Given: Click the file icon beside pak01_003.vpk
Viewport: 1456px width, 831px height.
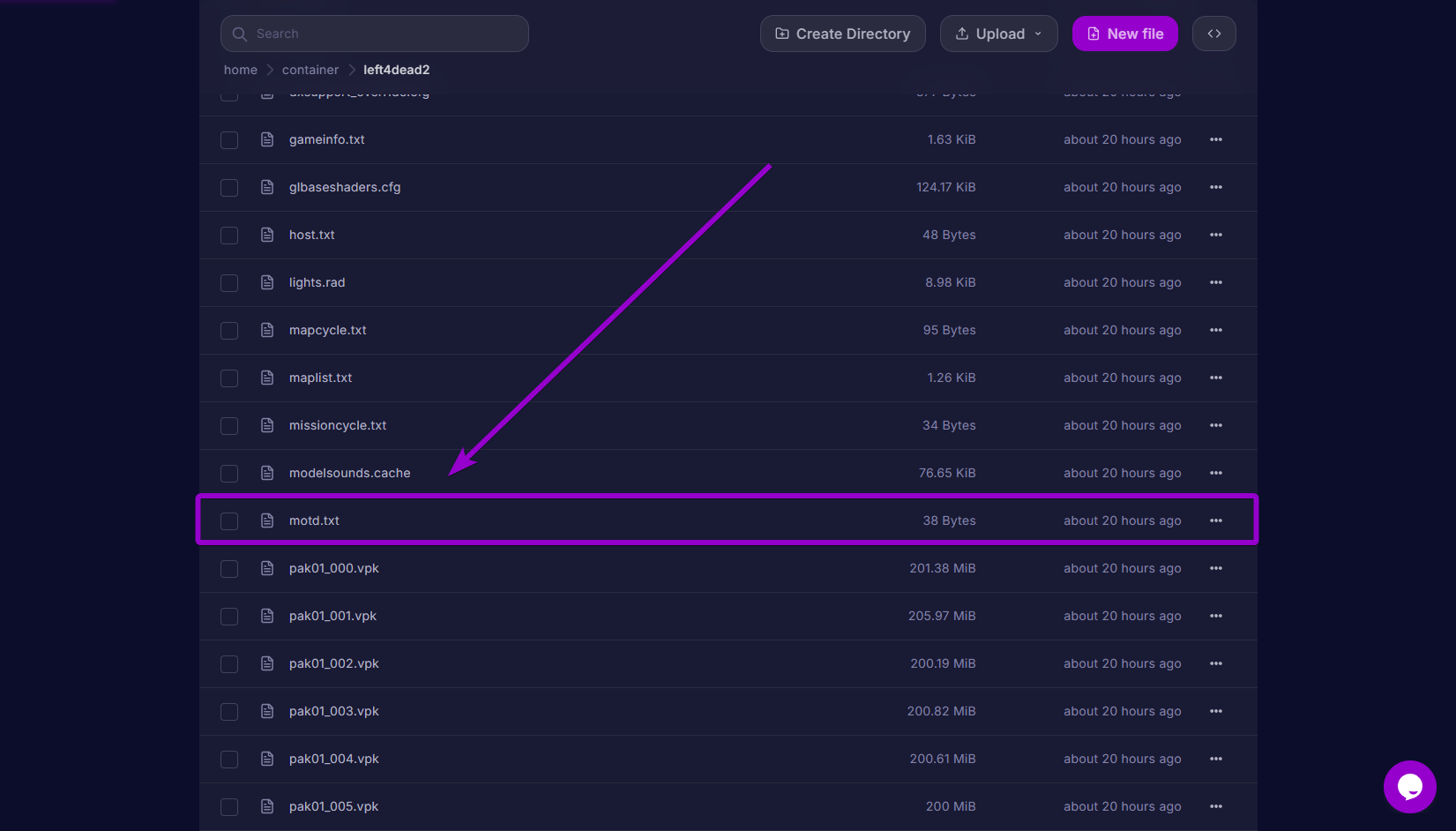Looking at the screenshot, I should click(267, 711).
